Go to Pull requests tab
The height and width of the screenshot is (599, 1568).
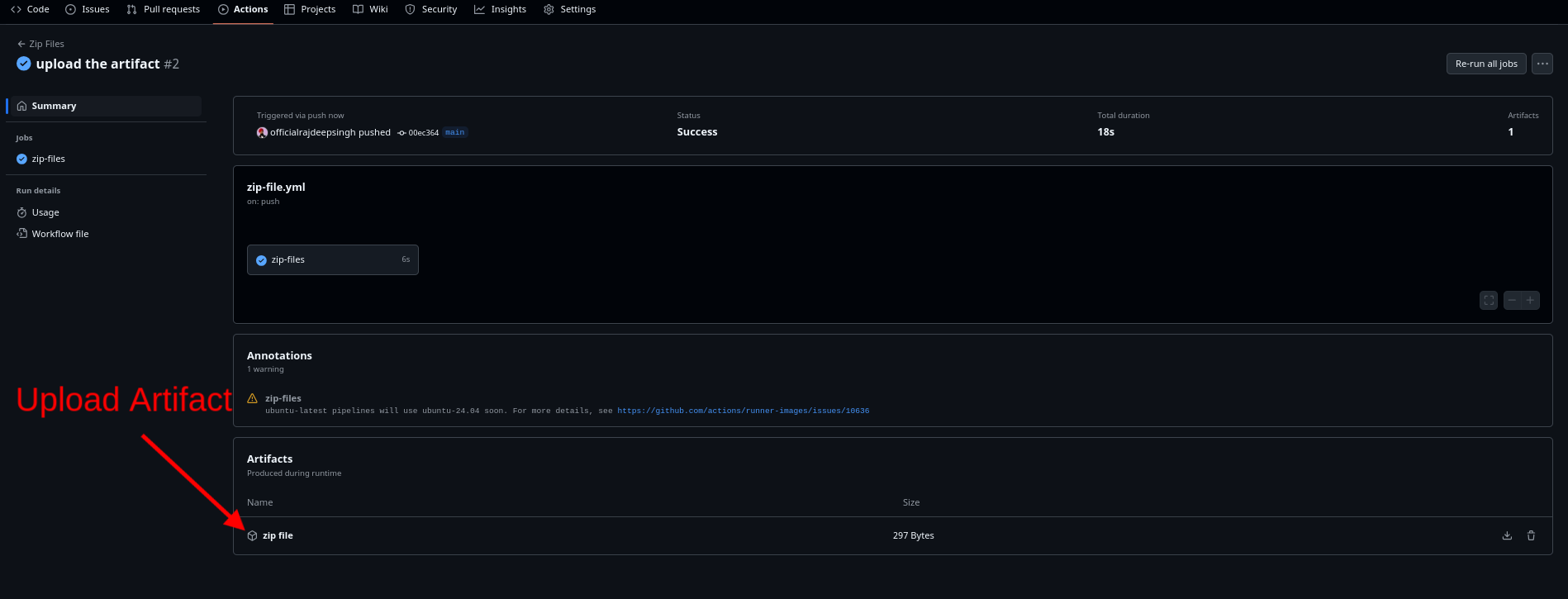(164, 9)
